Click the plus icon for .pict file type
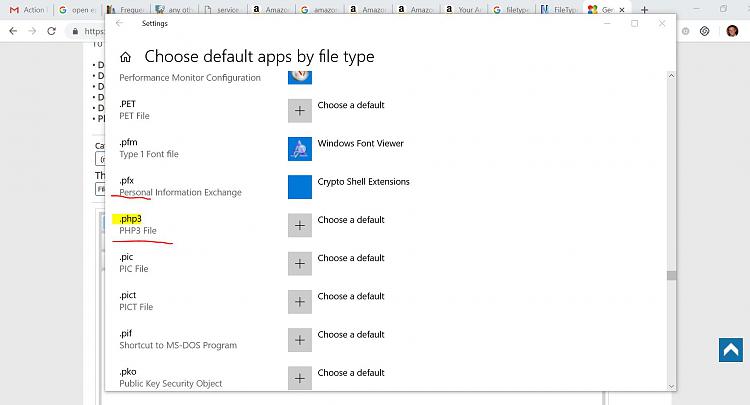Screen dimensions: 750x405 tap(300, 302)
